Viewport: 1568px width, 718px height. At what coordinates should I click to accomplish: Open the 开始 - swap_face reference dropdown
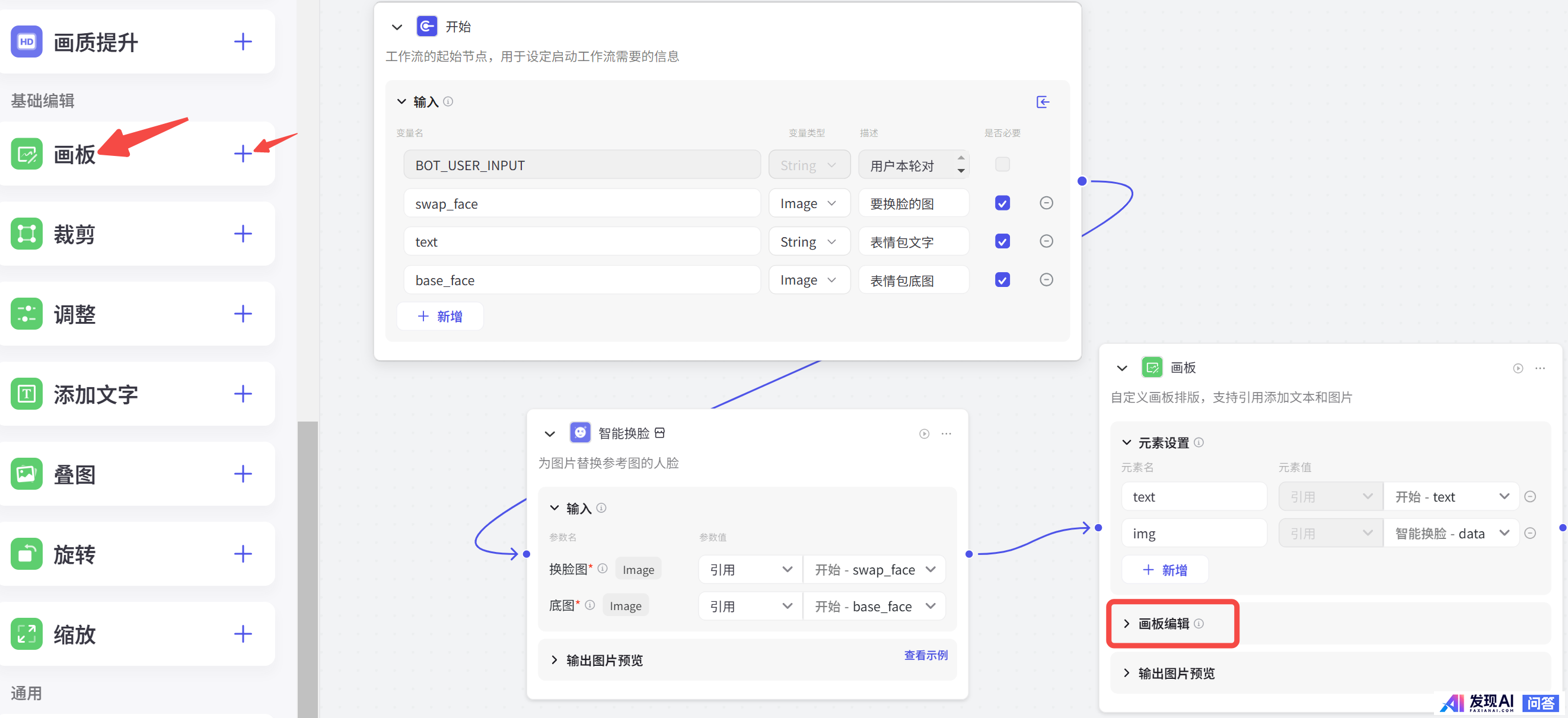(874, 570)
